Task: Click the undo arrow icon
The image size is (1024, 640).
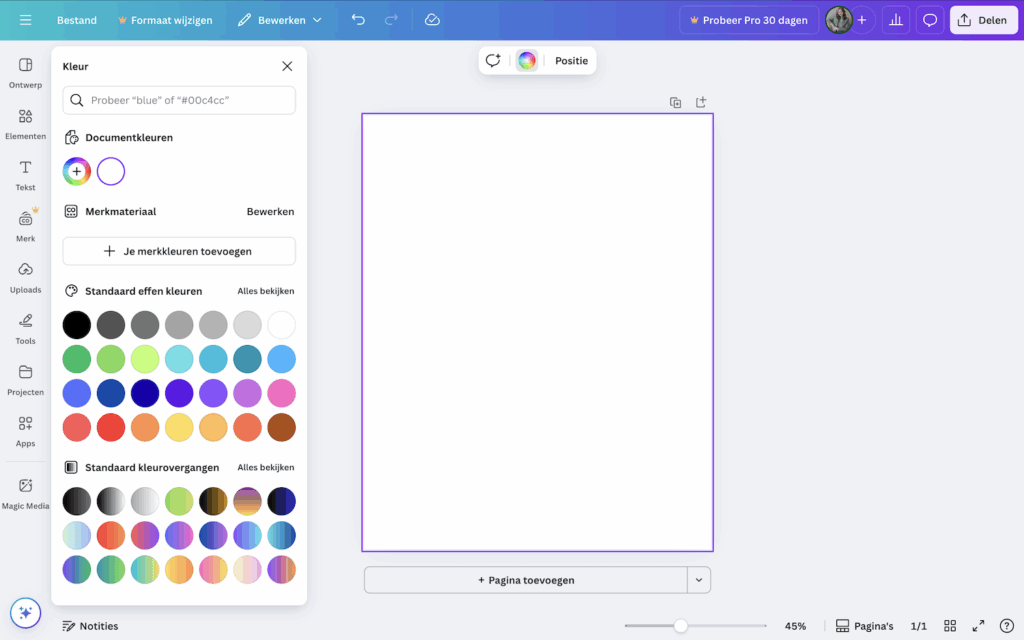Action: [358, 20]
